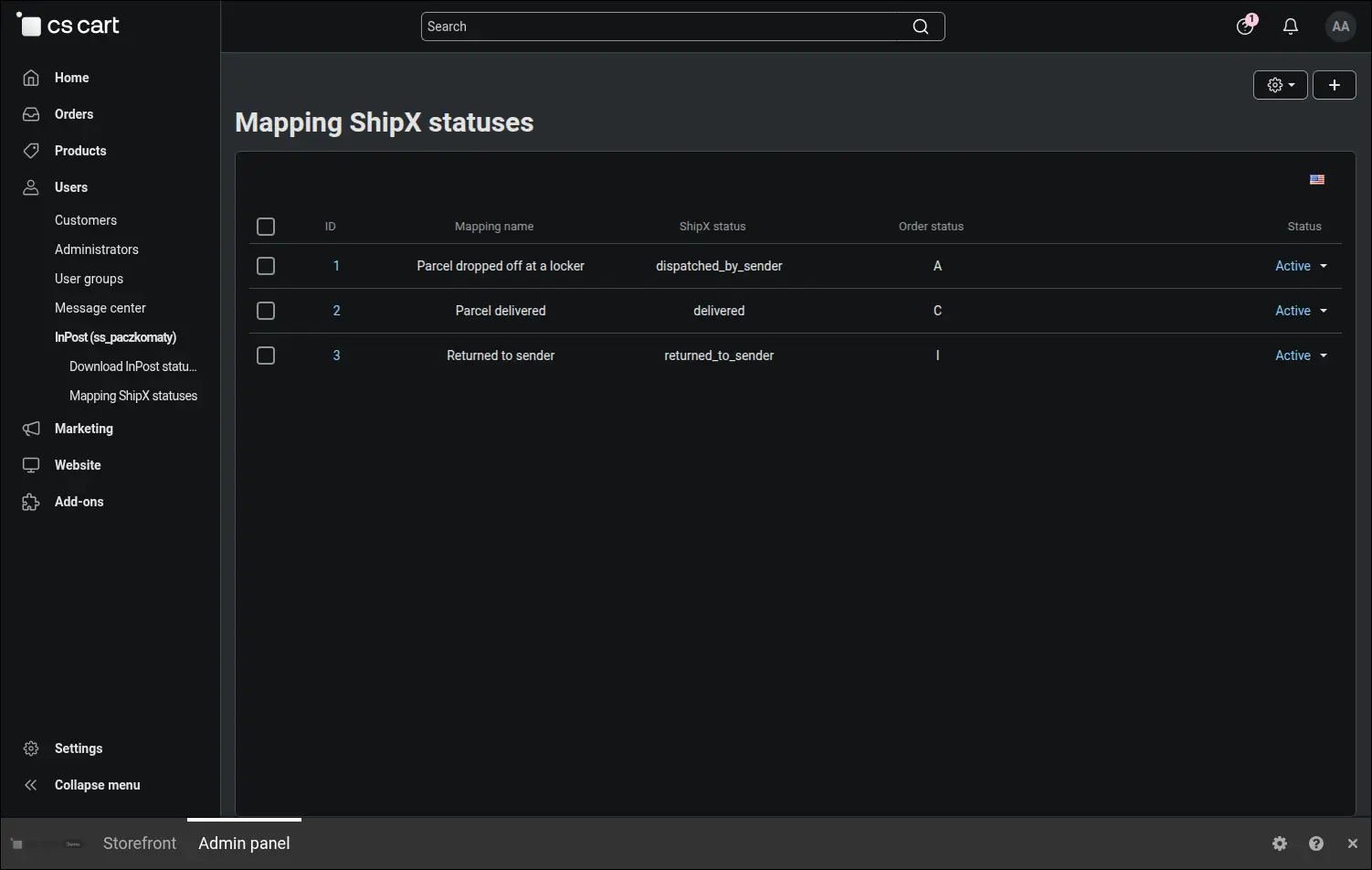Switch to the Admin panel tab
This screenshot has height=870, width=1372.
click(x=244, y=843)
